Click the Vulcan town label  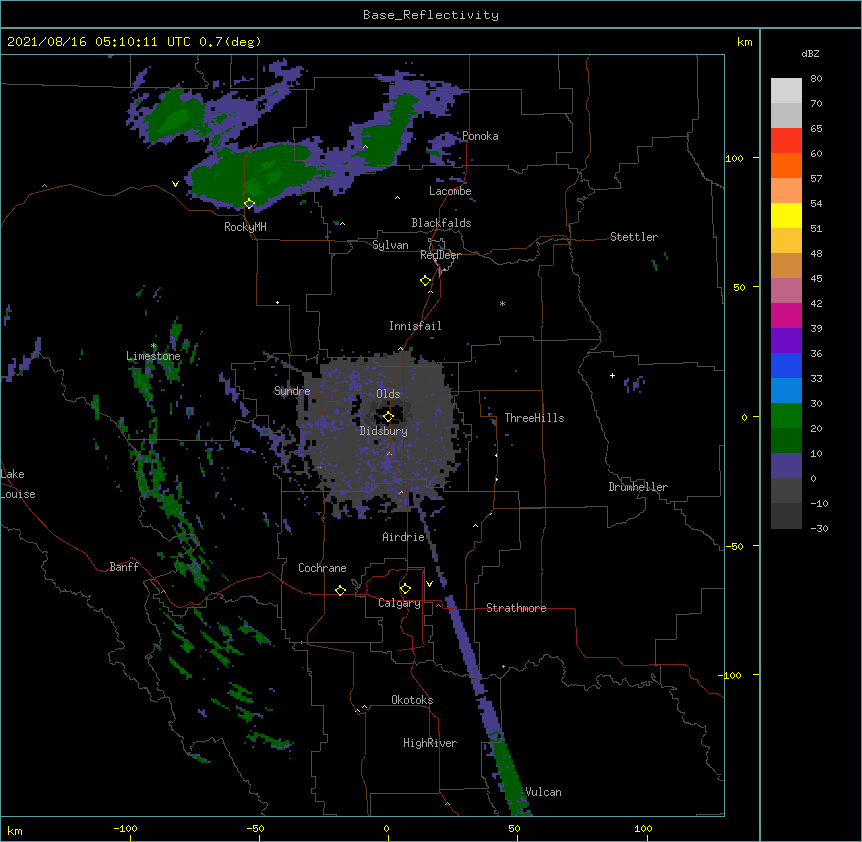click(543, 792)
